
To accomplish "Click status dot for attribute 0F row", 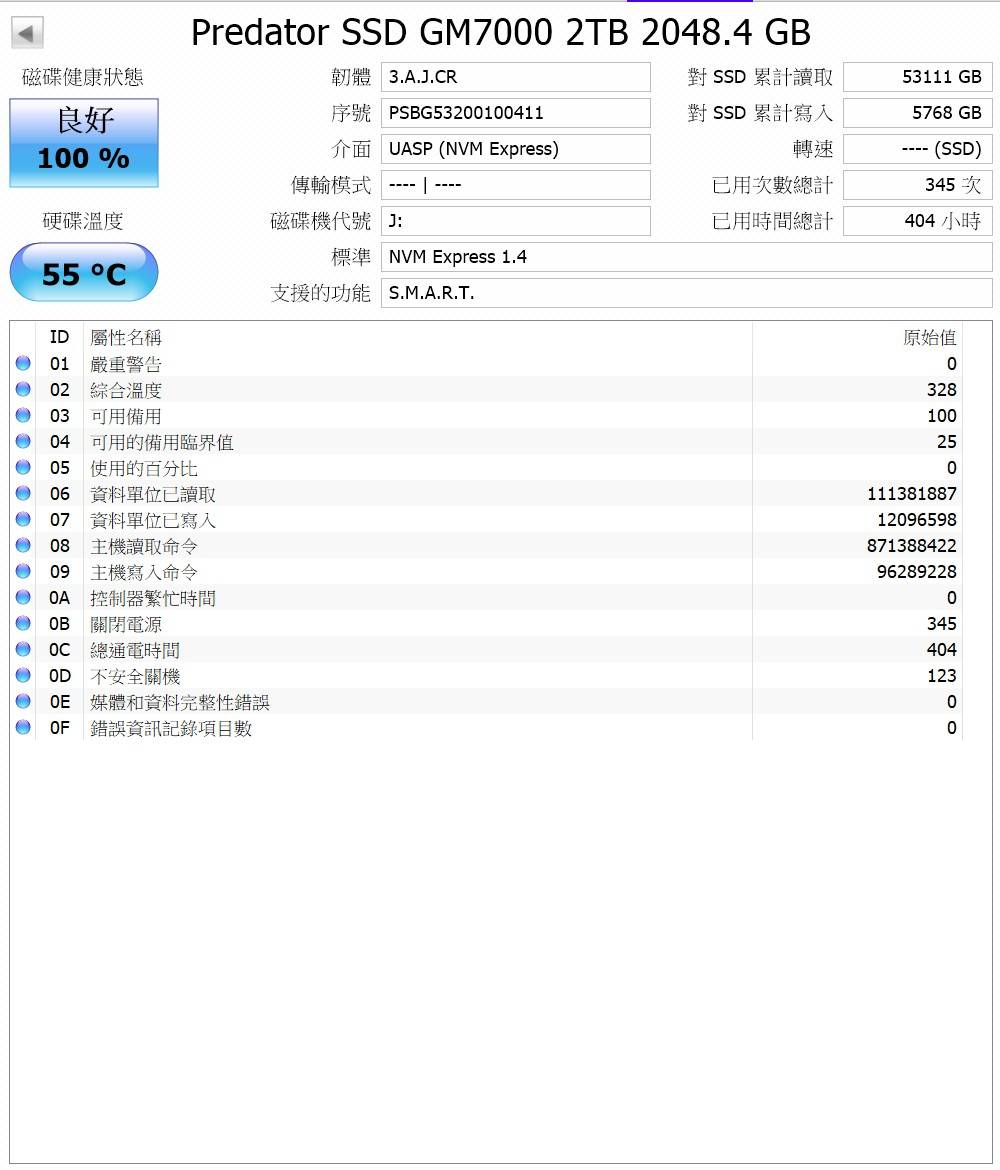I will click(23, 727).
